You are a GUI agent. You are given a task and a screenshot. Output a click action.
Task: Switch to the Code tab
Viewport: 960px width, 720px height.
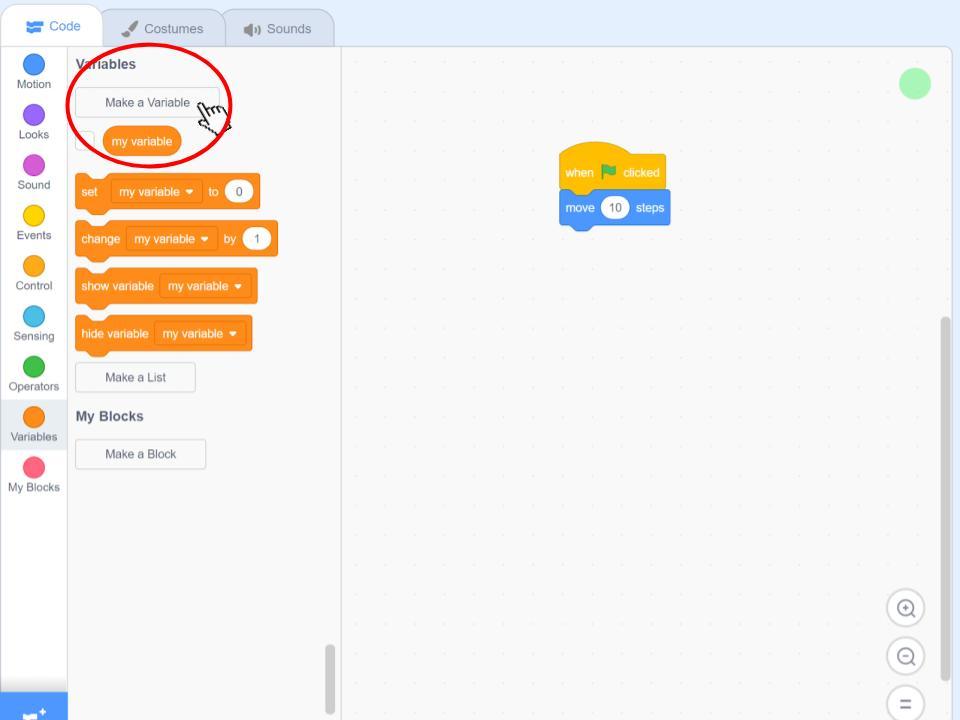(53, 26)
